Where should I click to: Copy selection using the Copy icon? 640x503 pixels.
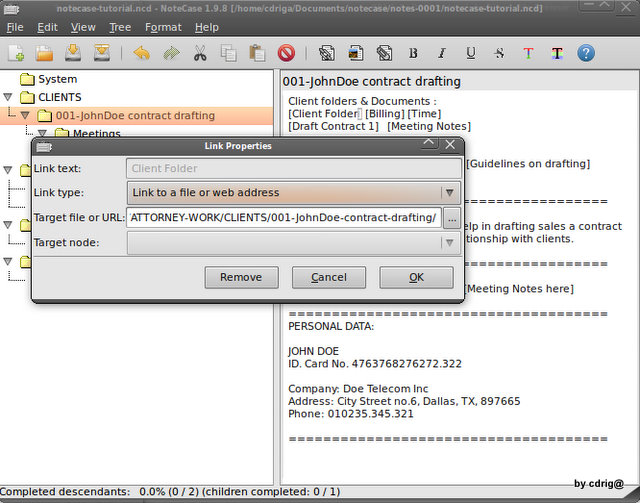229,53
